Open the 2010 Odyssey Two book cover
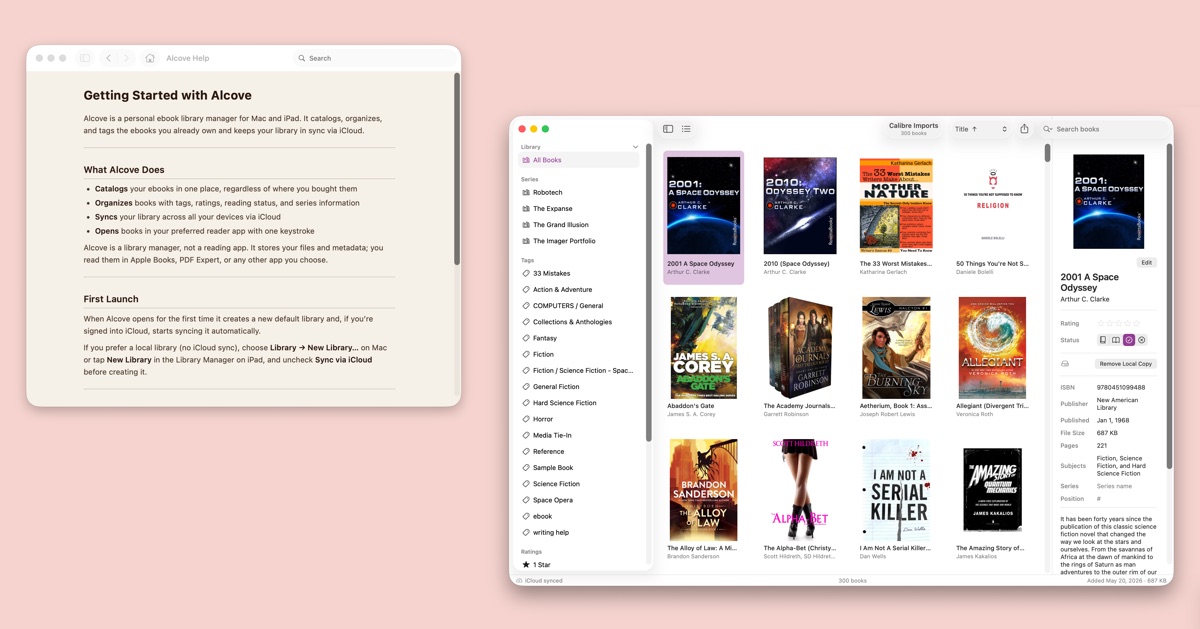This screenshot has height=629, width=1200. point(800,205)
